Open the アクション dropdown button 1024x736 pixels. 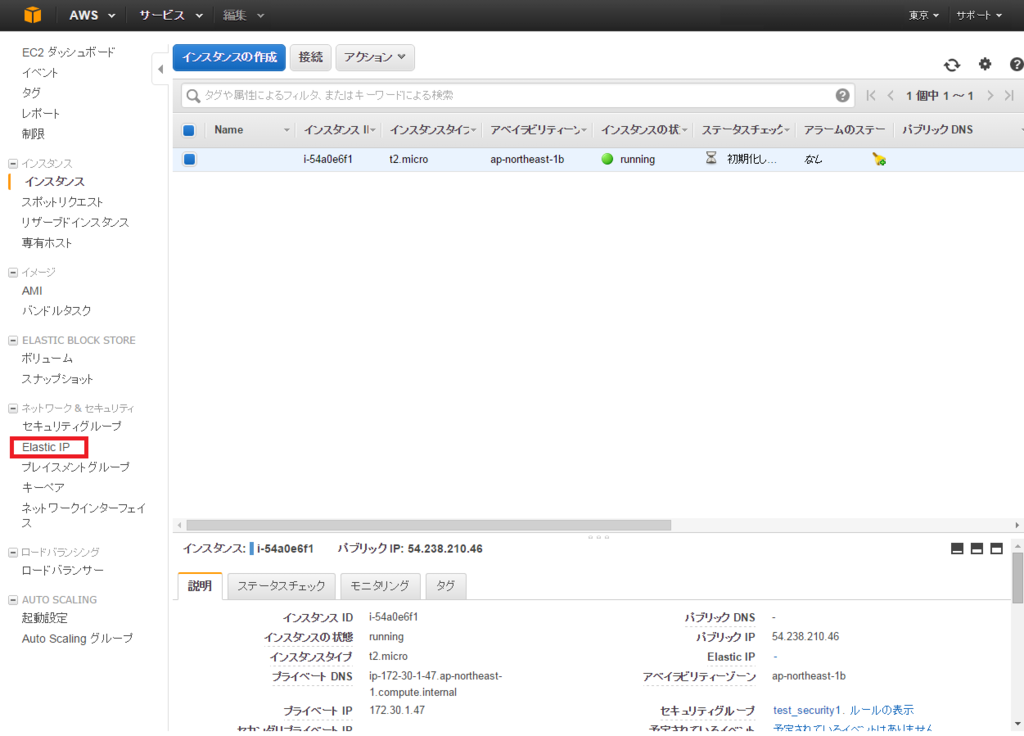tap(375, 57)
